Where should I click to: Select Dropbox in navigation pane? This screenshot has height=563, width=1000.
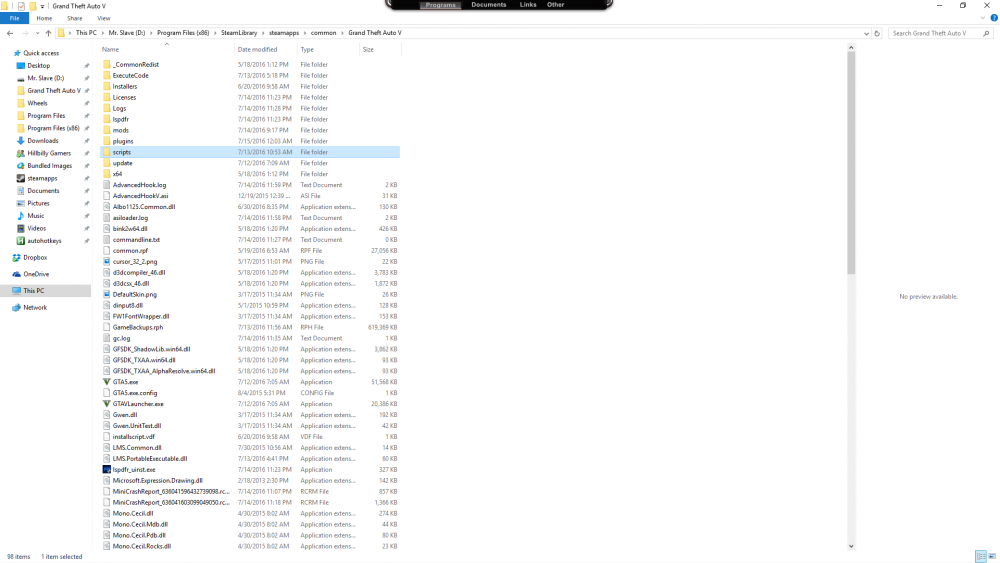click(x=35, y=258)
